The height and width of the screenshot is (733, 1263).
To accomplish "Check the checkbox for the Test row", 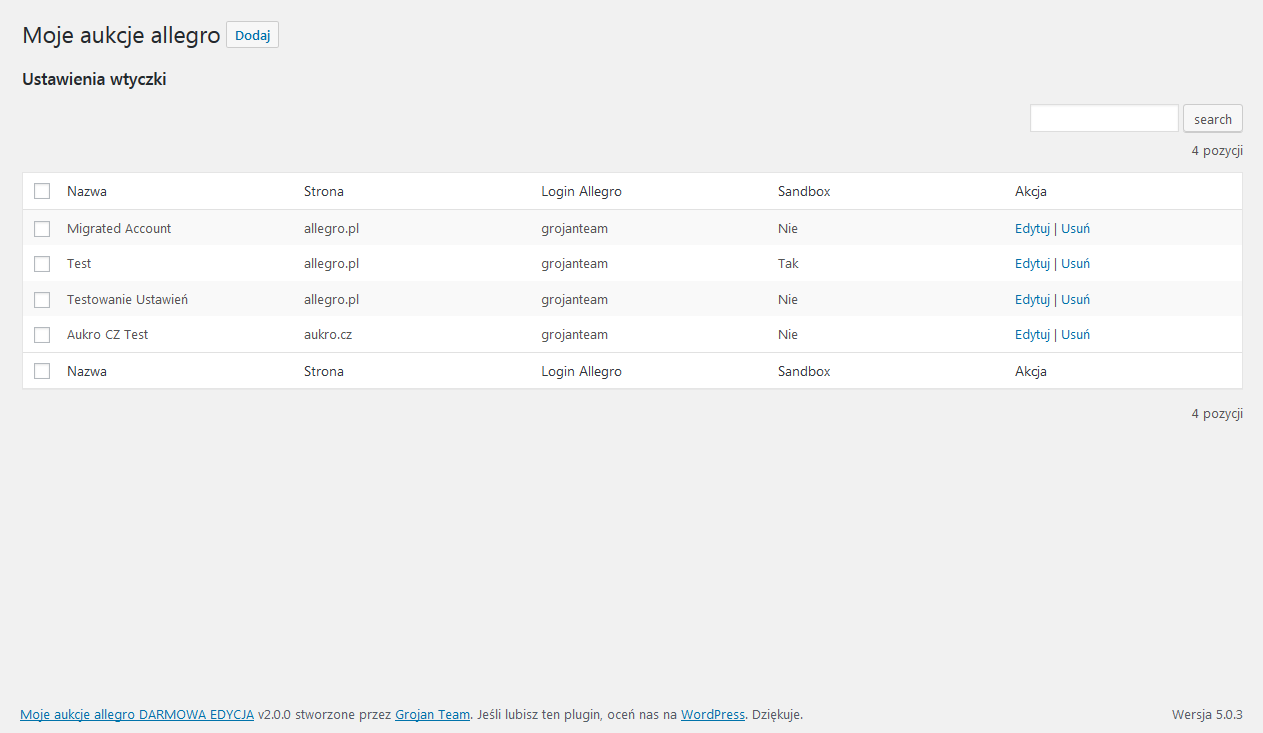I will coord(42,264).
